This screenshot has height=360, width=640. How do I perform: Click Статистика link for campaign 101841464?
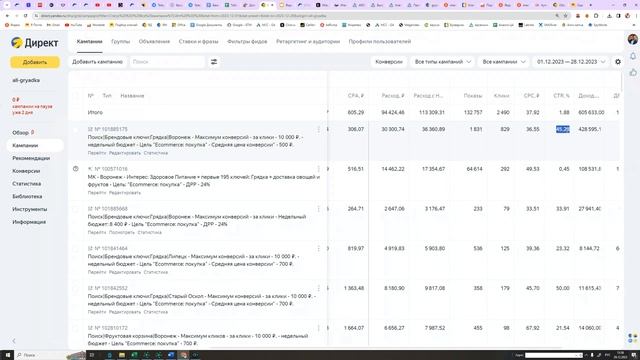(x=156, y=272)
